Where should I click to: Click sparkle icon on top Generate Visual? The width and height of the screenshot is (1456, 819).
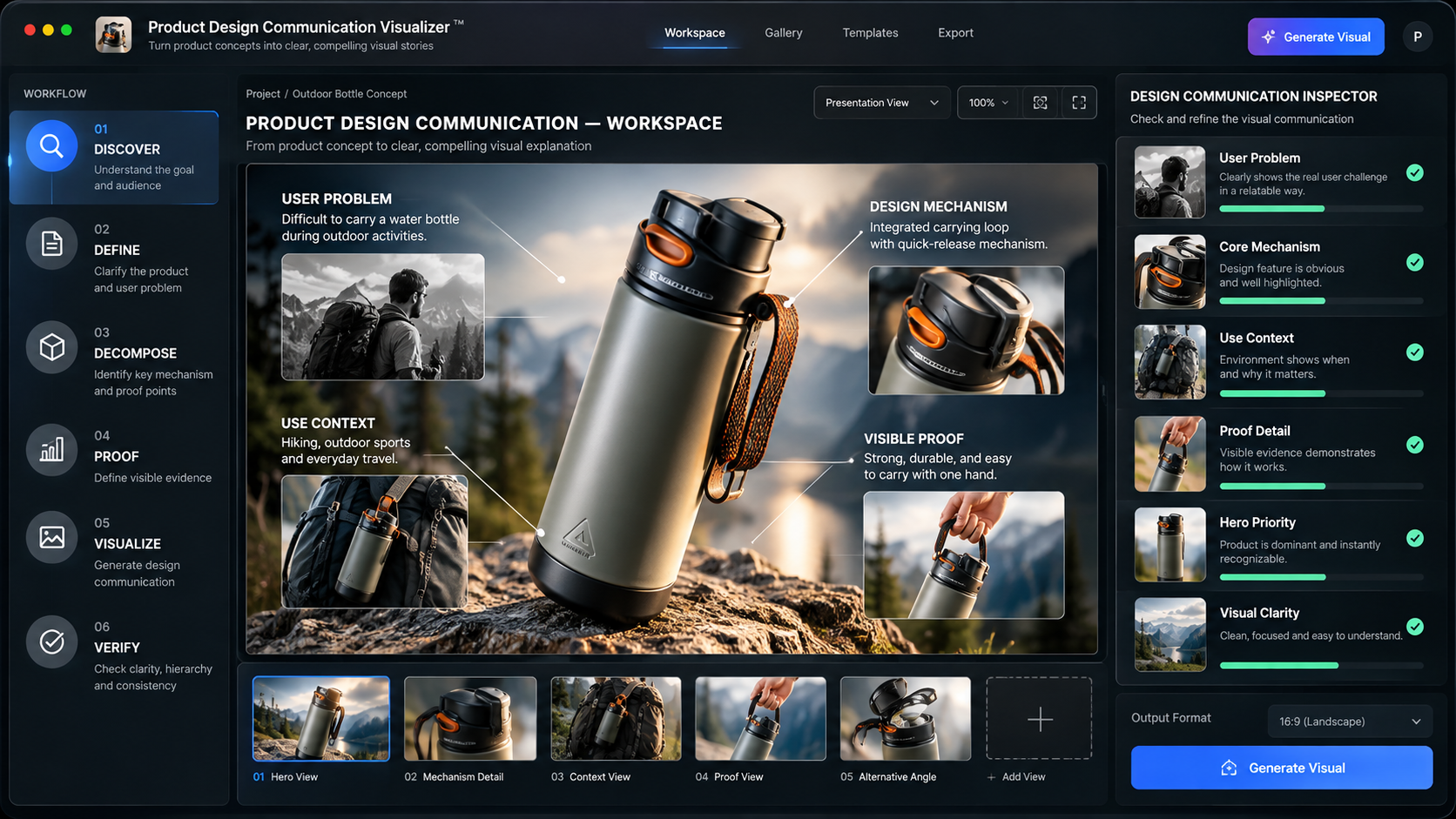coord(1269,37)
